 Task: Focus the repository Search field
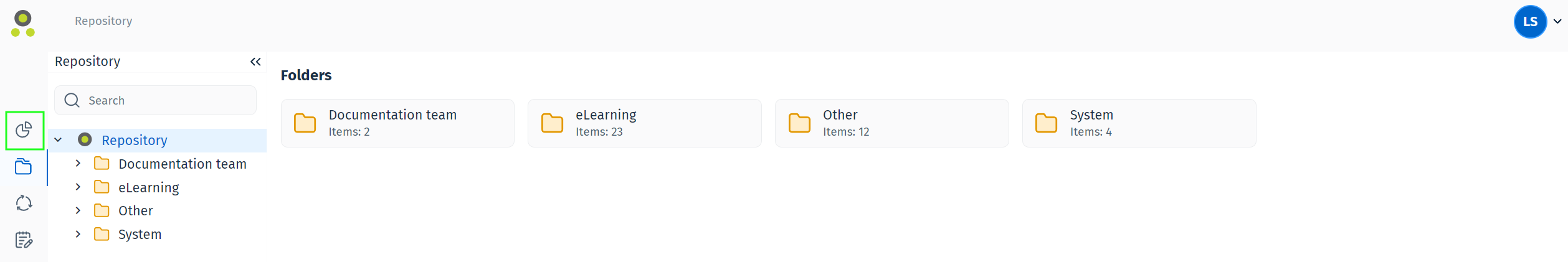pos(168,101)
